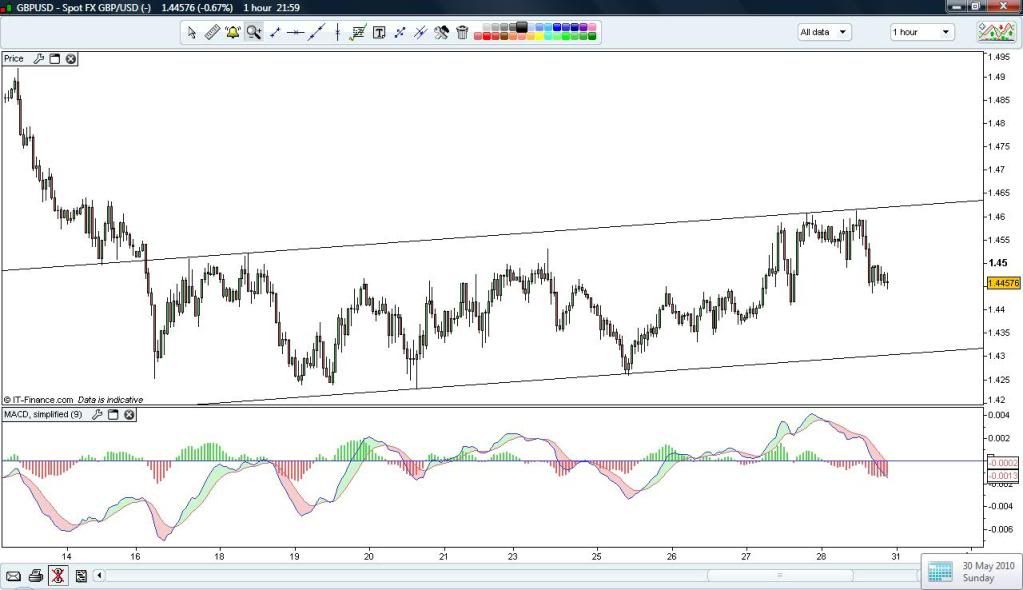Select the text annotation tool

click(379, 32)
